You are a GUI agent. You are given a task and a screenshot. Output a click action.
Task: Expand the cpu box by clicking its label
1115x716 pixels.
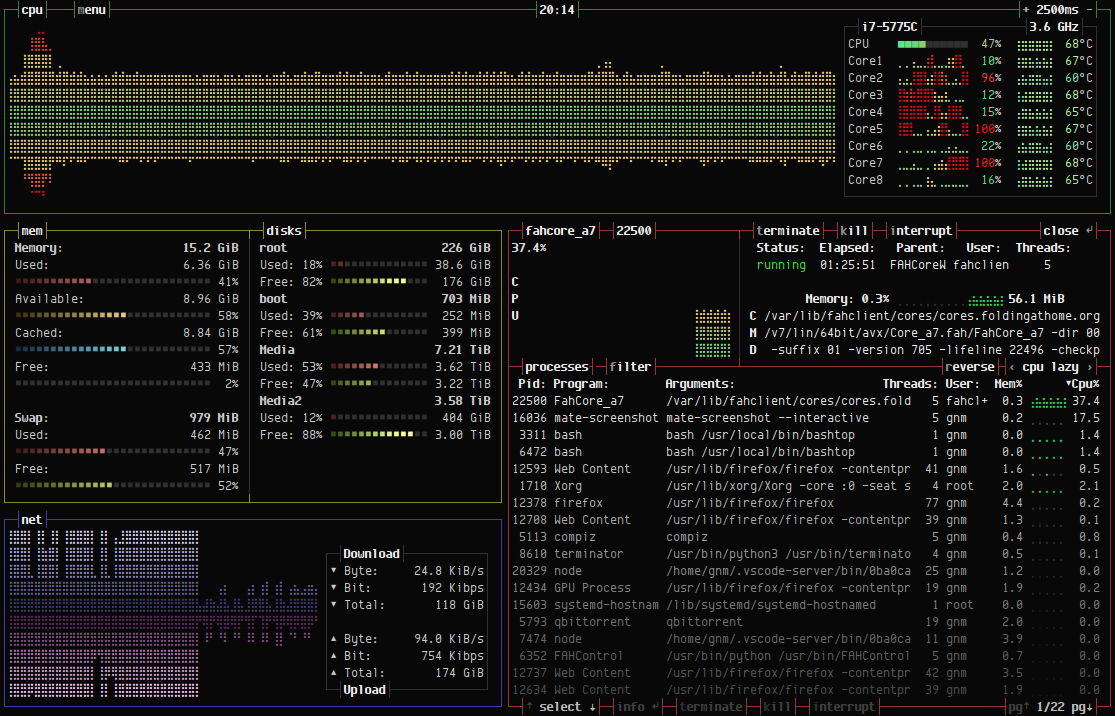[31, 10]
